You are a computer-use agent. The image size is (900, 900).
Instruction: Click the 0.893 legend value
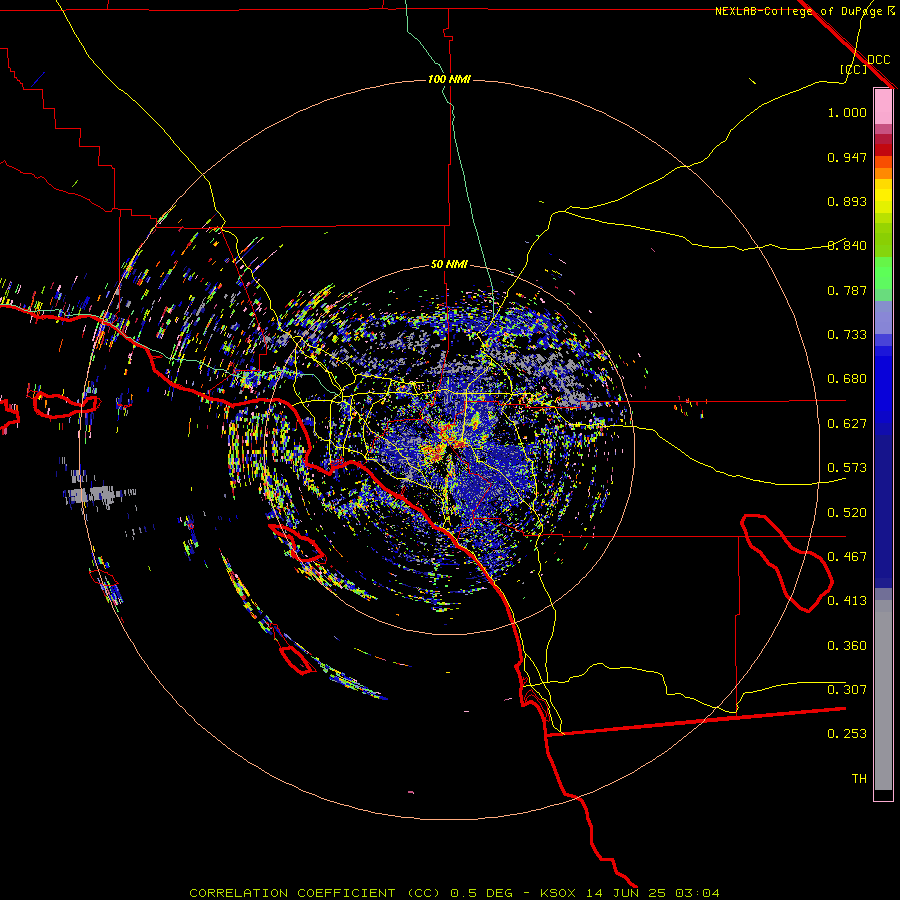847,201
